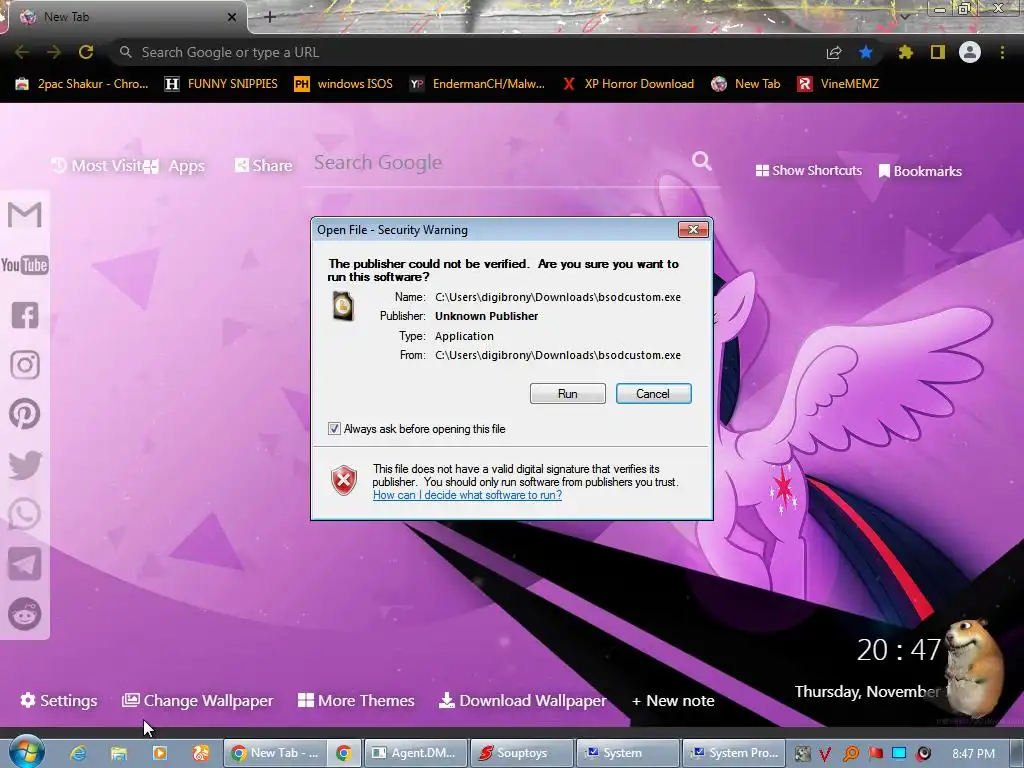Screen dimensions: 1024x768
Task: Open new tab page Settings
Action: point(59,701)
